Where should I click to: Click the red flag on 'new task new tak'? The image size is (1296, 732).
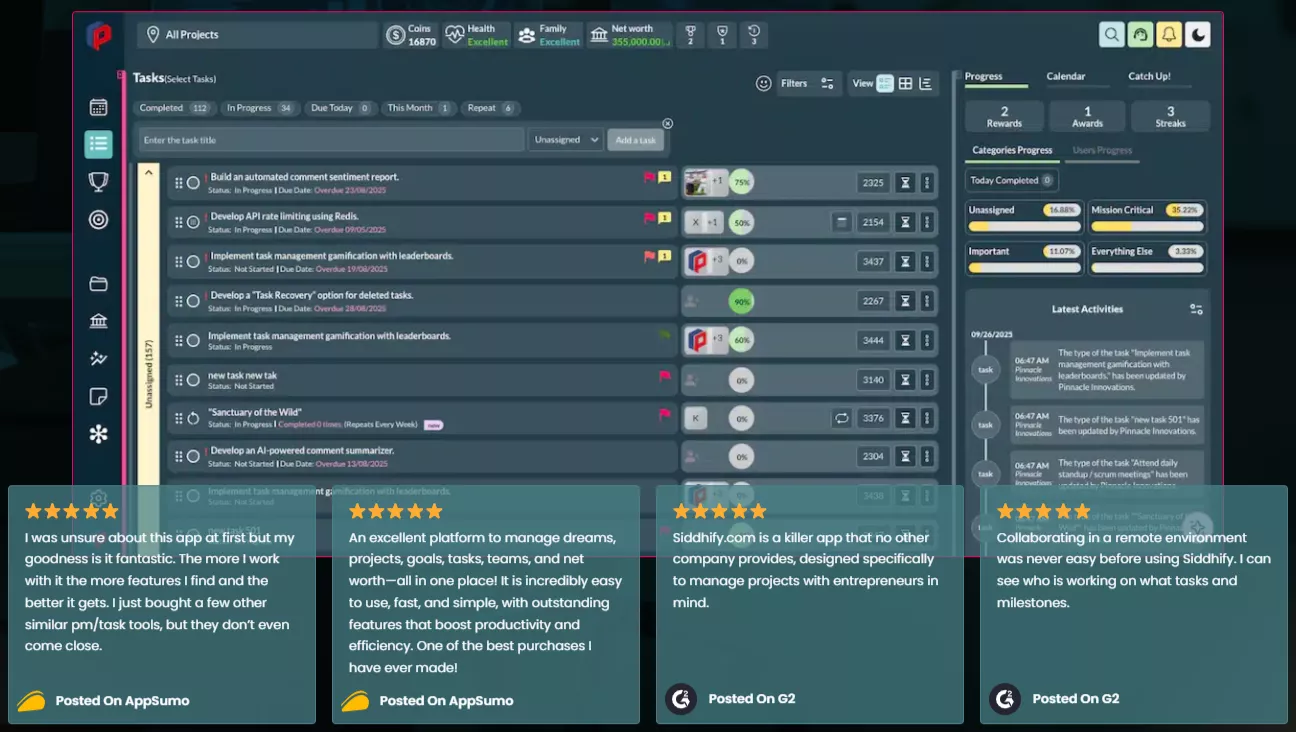(x=665, y=377)
